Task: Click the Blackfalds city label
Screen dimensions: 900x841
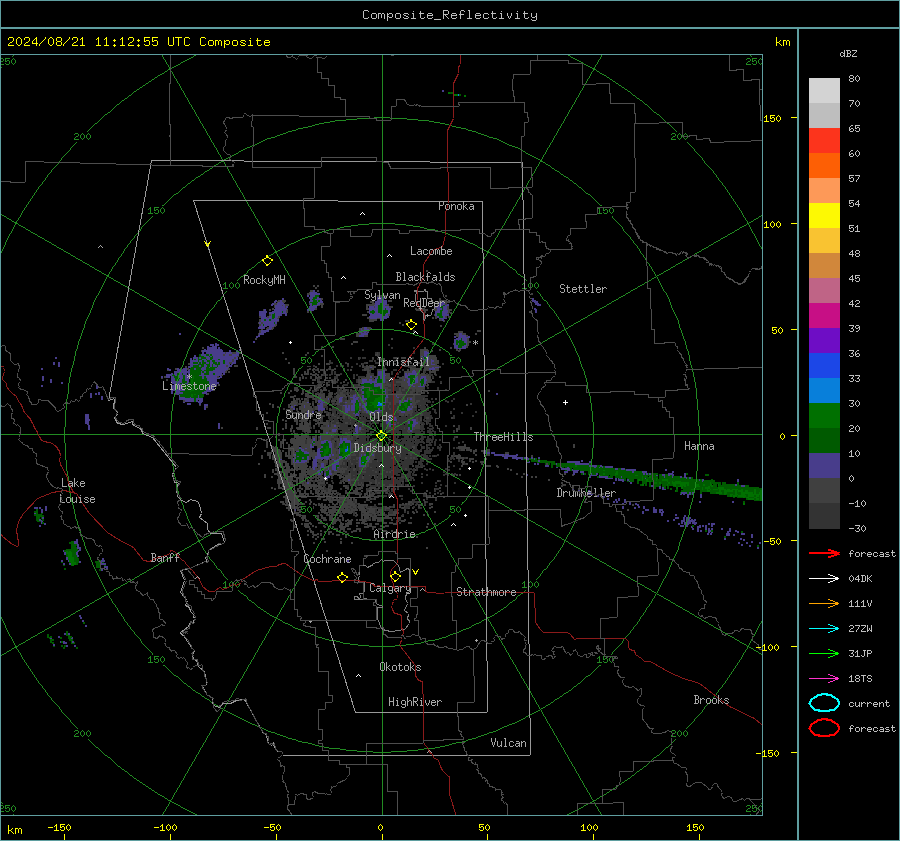Action: pos(425,277)
